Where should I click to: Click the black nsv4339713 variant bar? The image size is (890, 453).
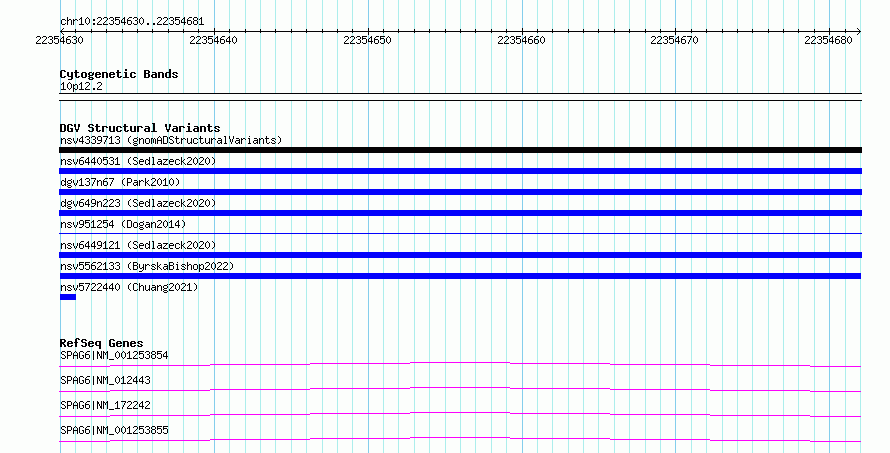[460, 150]
